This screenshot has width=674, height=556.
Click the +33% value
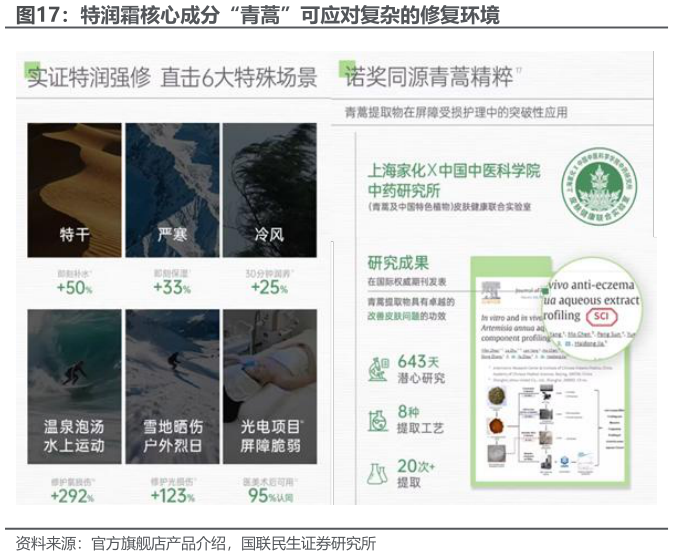click(x=172, y=287)
